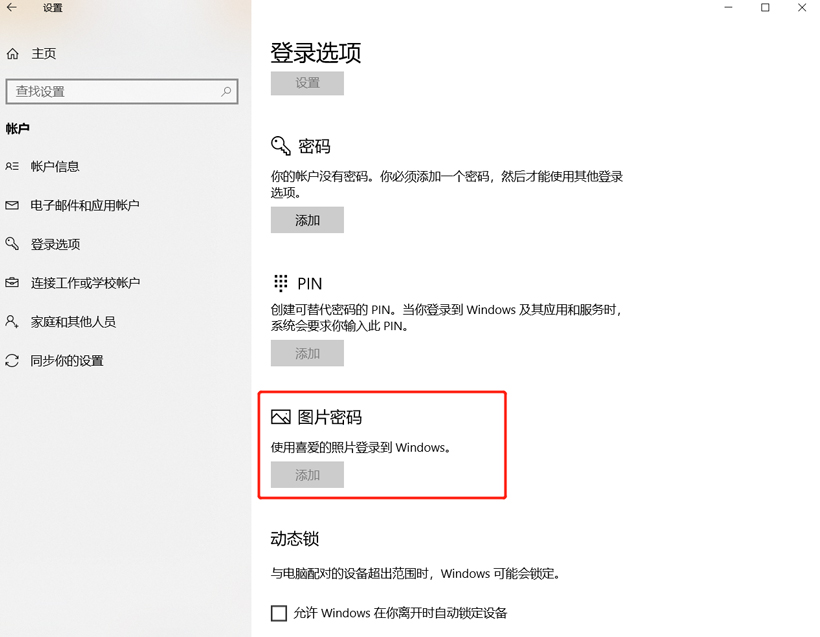Click the back arrow icon
820x637 pixels.
12,8
